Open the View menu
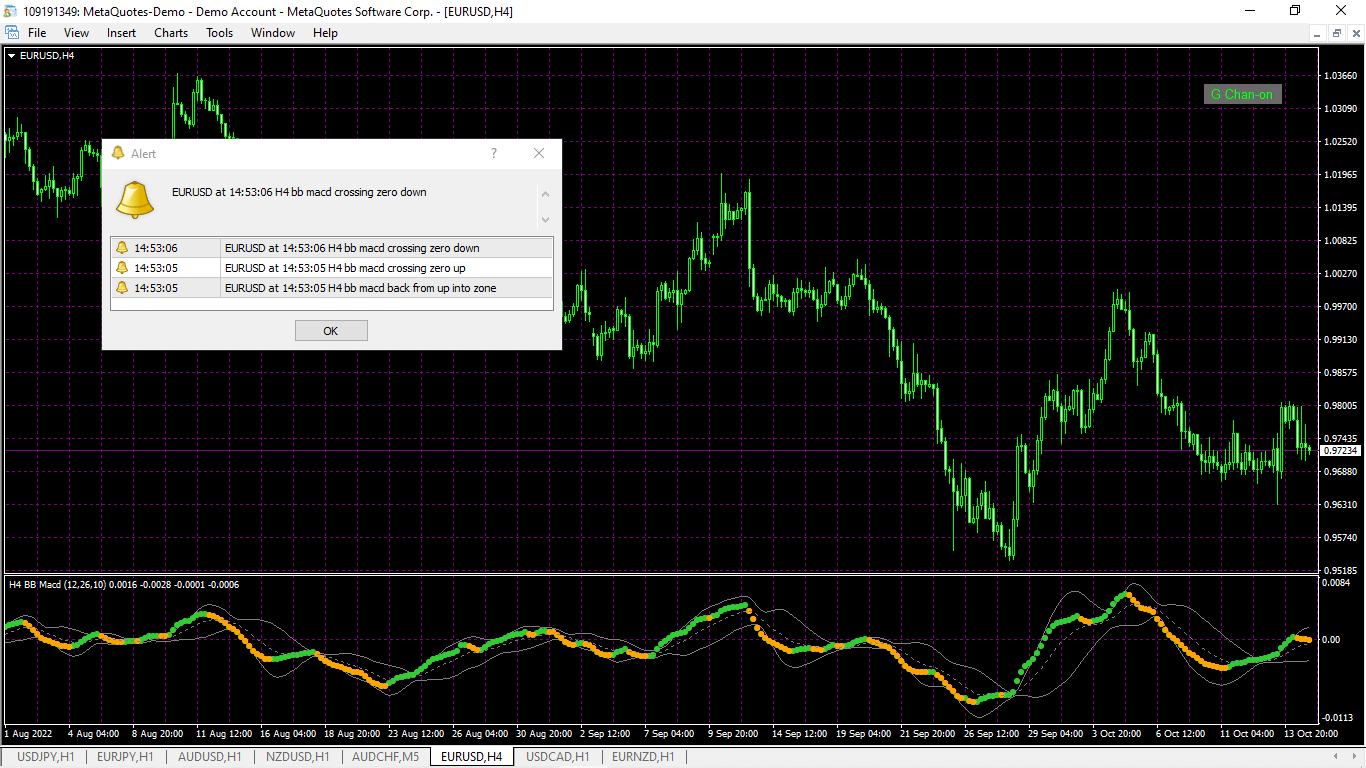Viewport: 1366px width, 768px height. tap(76, 33)
